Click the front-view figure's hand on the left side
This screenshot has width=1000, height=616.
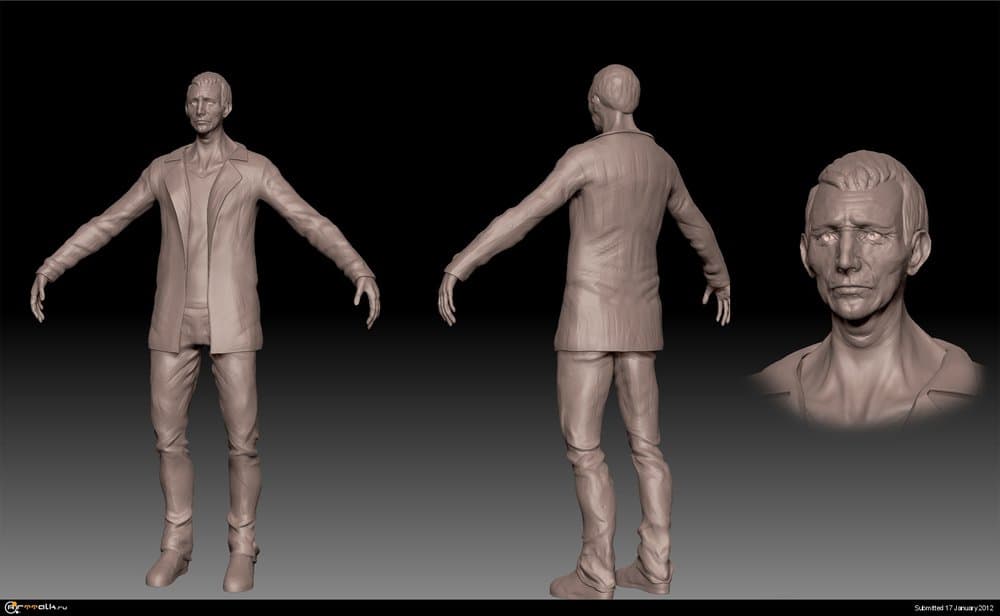[x=38, y=294]
